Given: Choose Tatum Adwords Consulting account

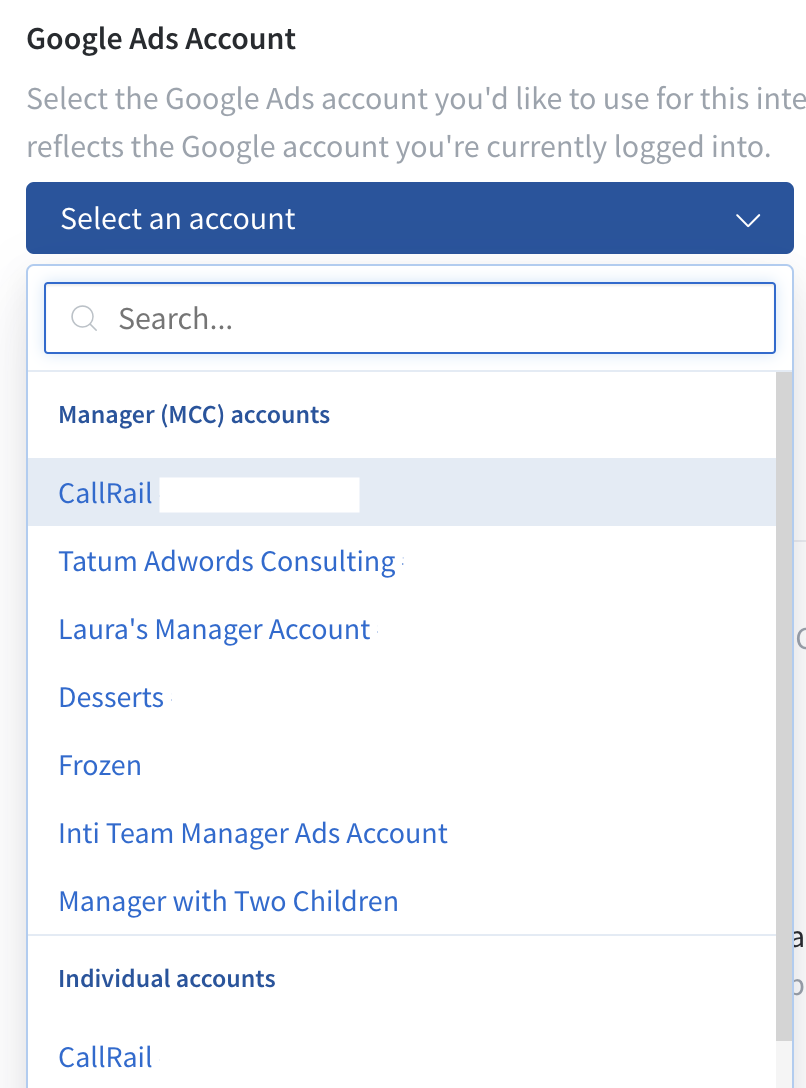Looking at the screenshot, I should pyautogui.click(x=402, y=561).
